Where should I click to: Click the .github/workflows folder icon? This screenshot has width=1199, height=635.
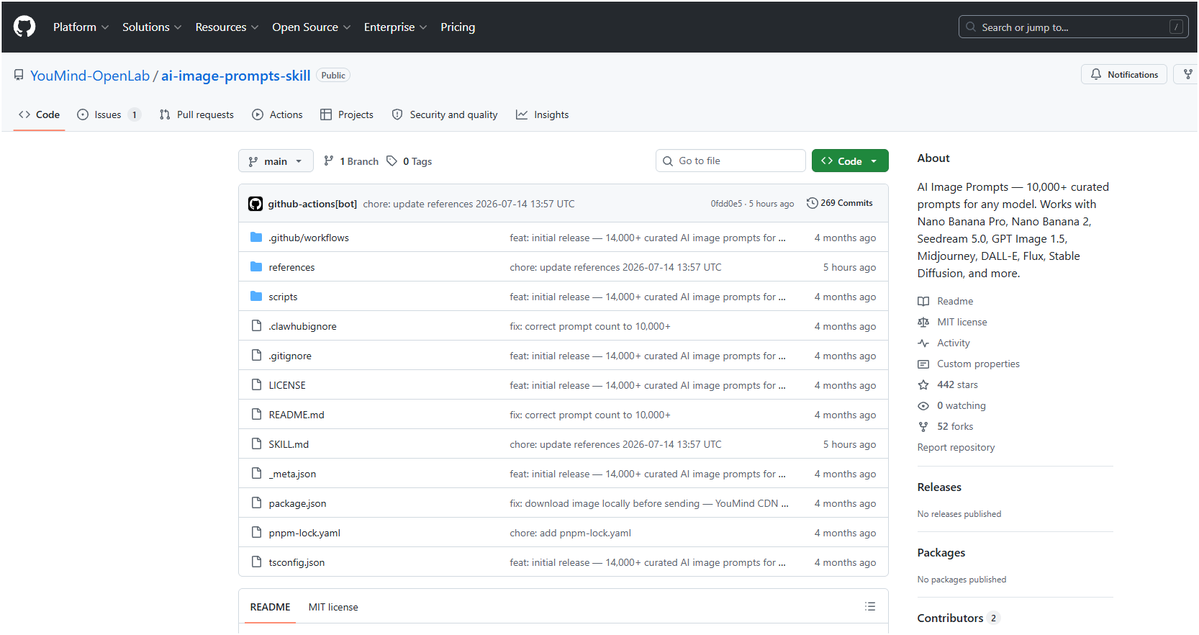256,237
